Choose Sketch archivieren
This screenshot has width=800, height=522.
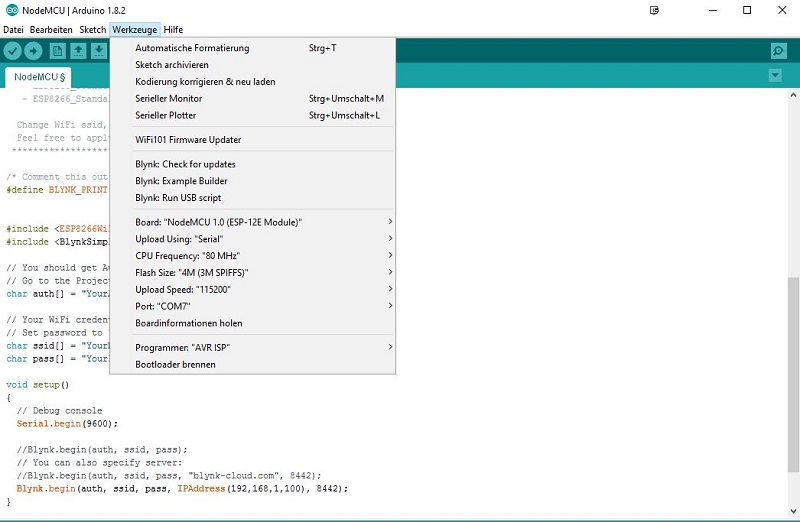coord(253,65)
